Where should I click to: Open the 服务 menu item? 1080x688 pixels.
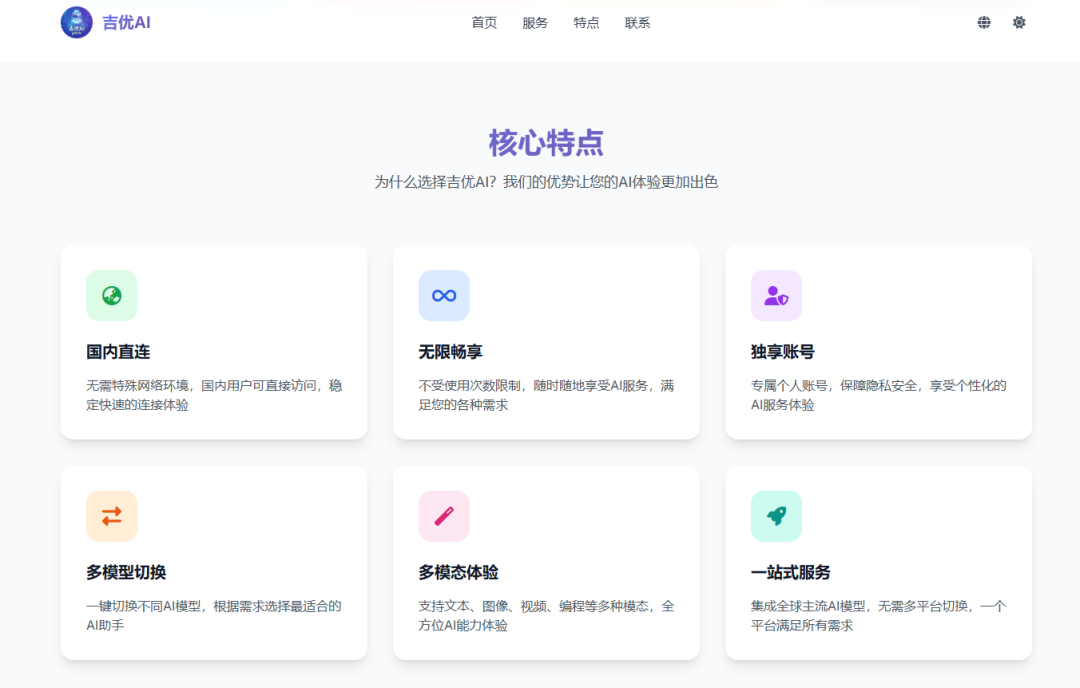[x=535, y=22]
